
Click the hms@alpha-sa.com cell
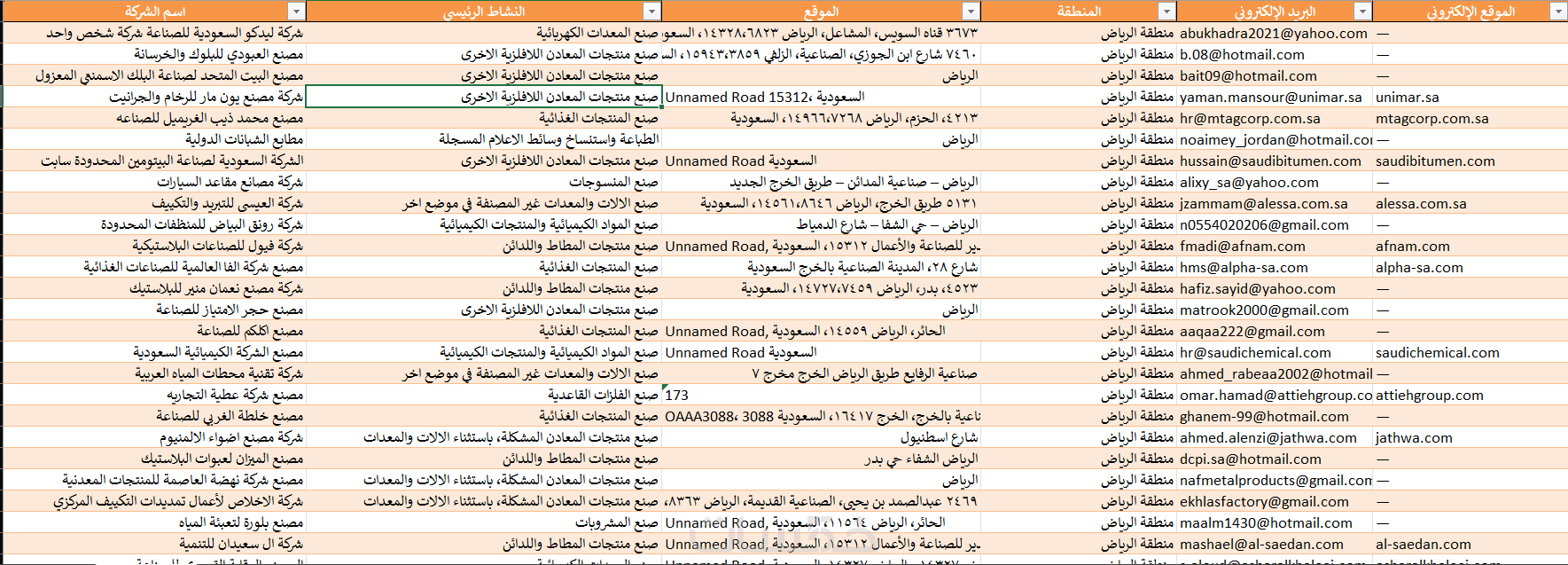(1275, 267)
